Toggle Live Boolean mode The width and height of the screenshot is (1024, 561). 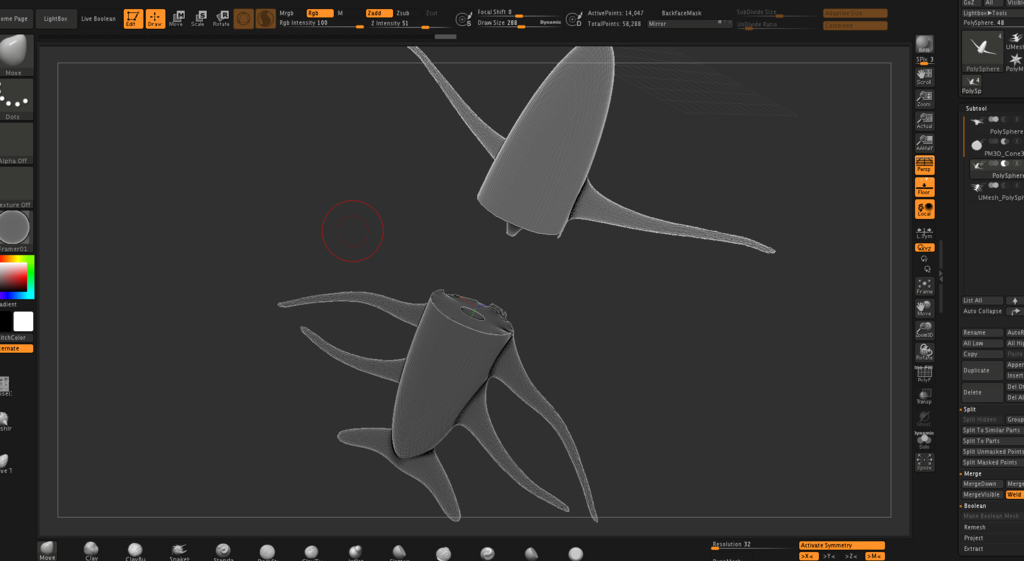coord(99,19)
